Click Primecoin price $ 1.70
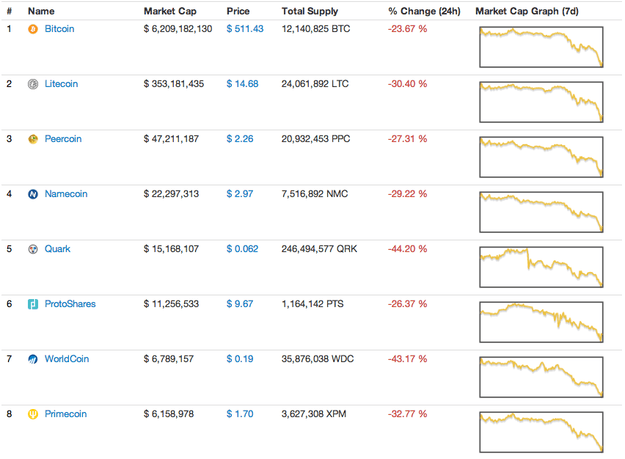This screenshot has width=625, height=459. 240,414
